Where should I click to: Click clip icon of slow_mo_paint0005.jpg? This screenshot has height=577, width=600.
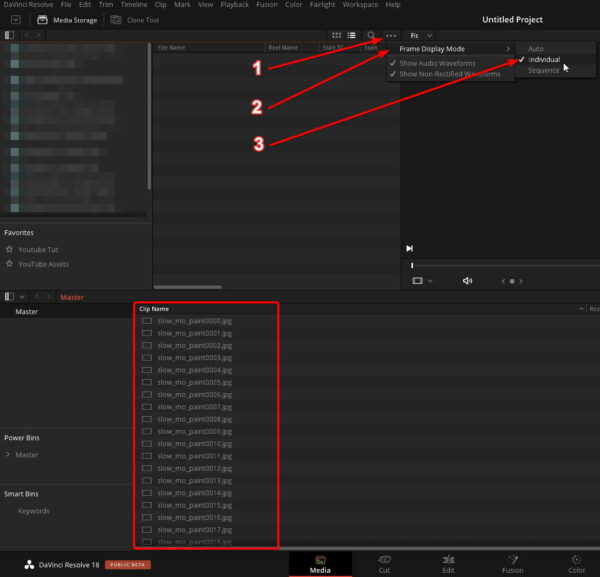click(147, 382)
